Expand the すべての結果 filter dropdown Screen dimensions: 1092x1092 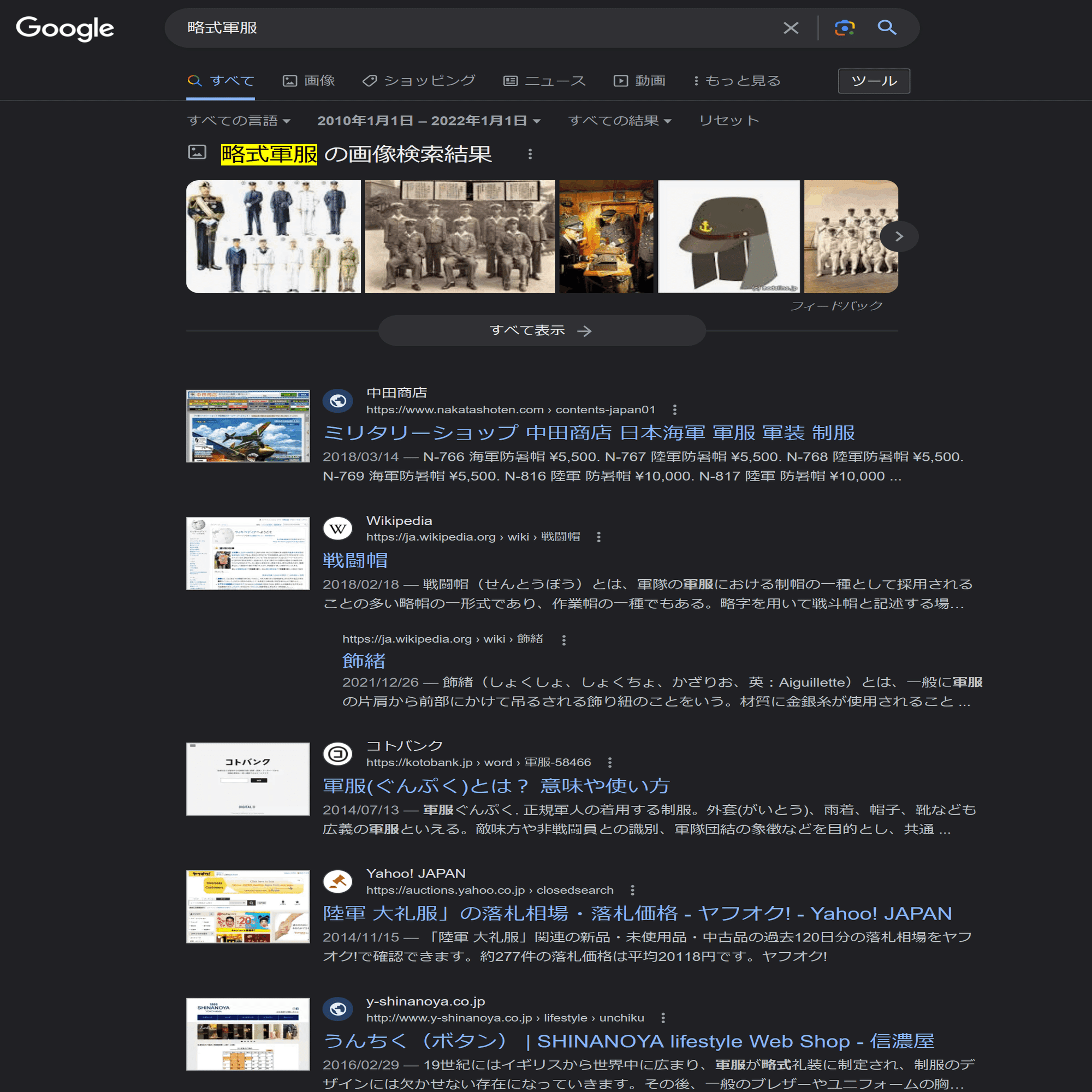click(620, 120)
